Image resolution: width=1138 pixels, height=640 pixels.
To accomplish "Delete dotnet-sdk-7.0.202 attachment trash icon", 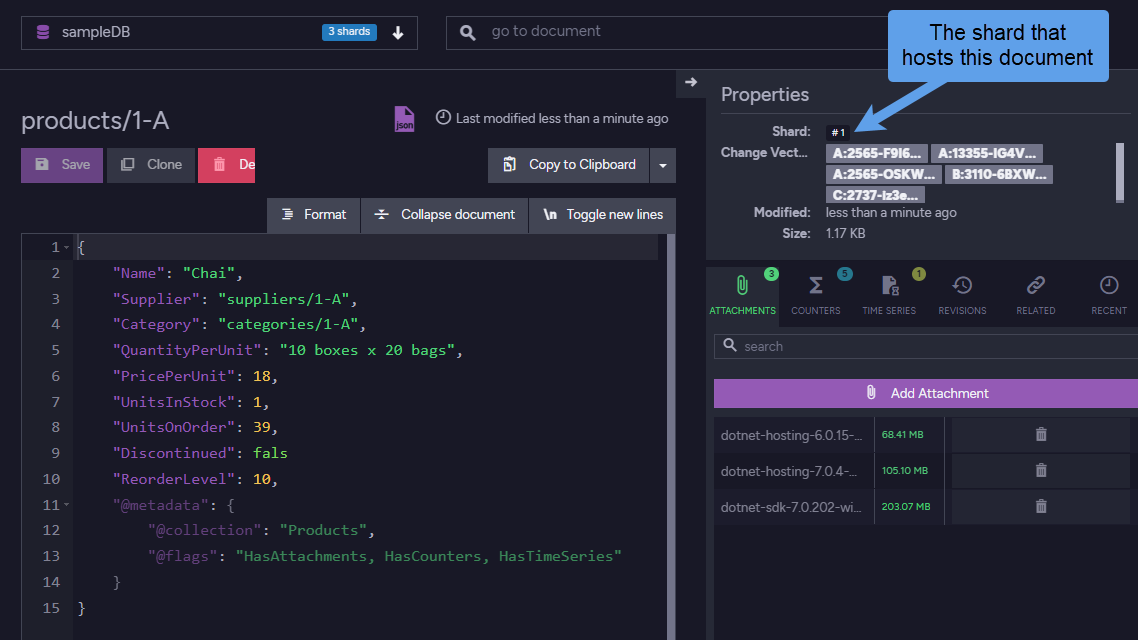I will tap(1041, 506).
